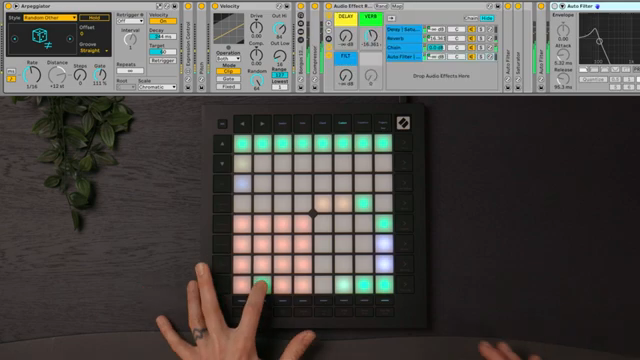Click the Velocity Drive knob
This screenshot has height=360, width=640.
click(x=256, y=27)
